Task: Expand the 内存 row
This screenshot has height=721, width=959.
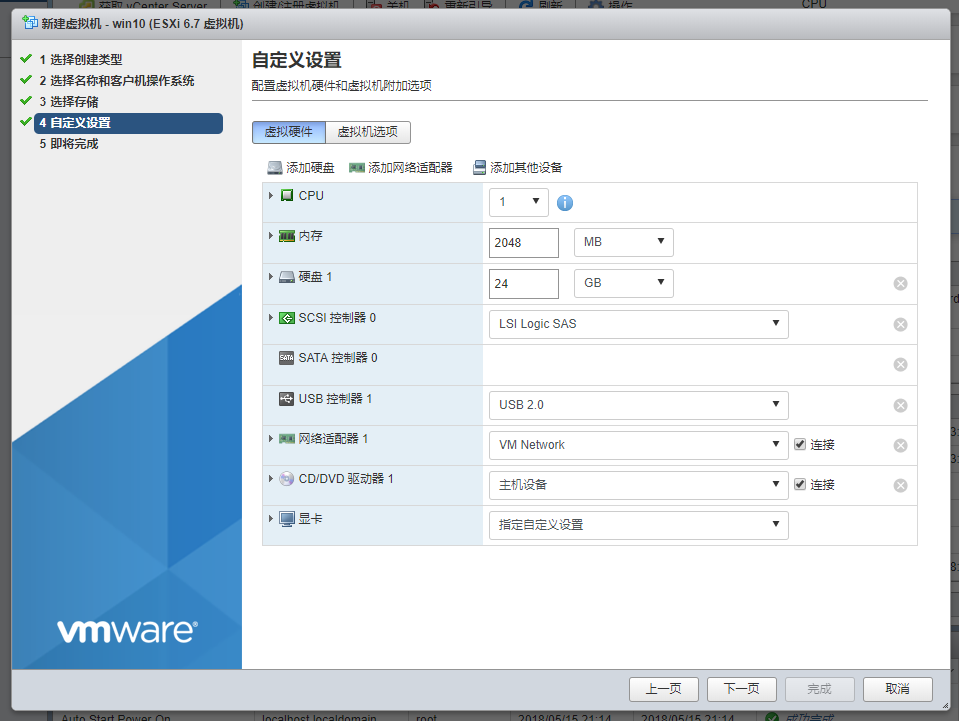Action: [271, 235]
